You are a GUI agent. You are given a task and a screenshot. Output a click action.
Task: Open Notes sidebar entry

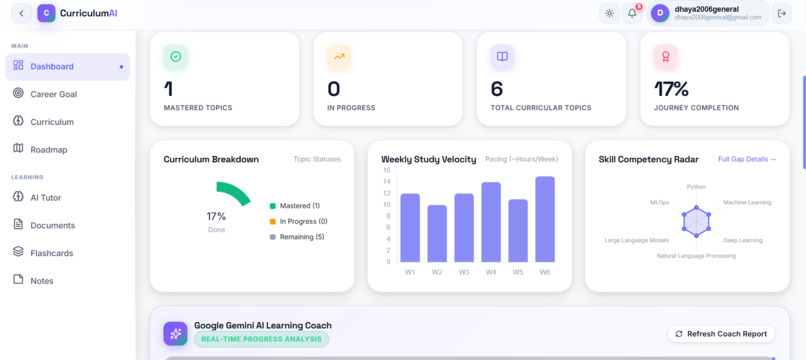pyautogui.click(x=68, y=281)
